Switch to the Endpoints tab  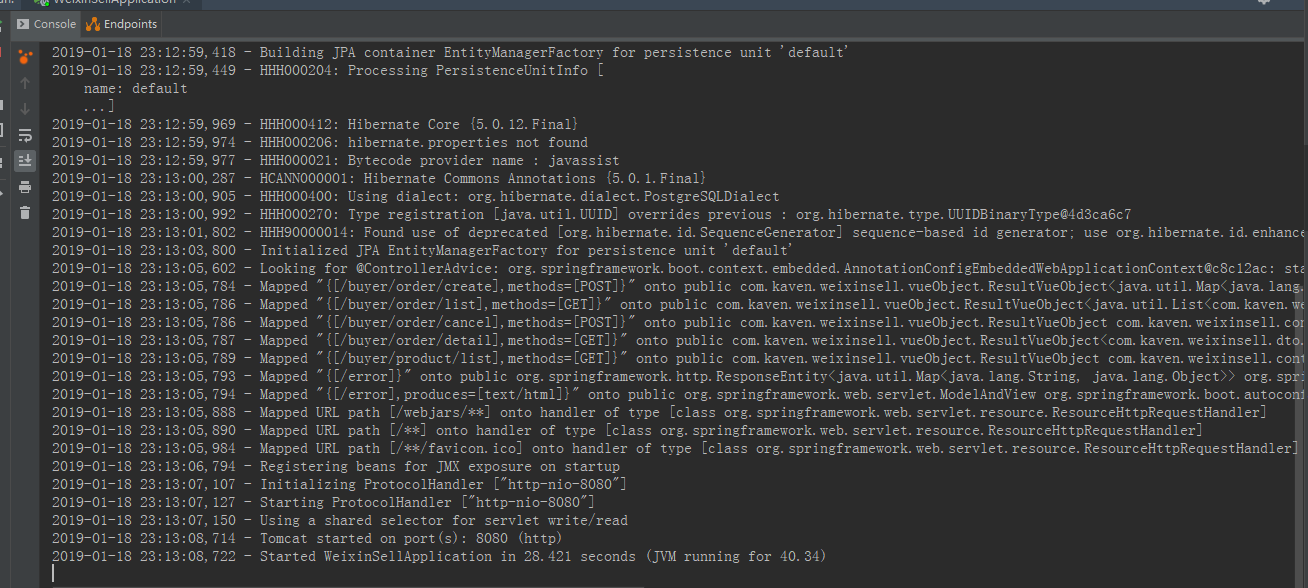[122, 23]
